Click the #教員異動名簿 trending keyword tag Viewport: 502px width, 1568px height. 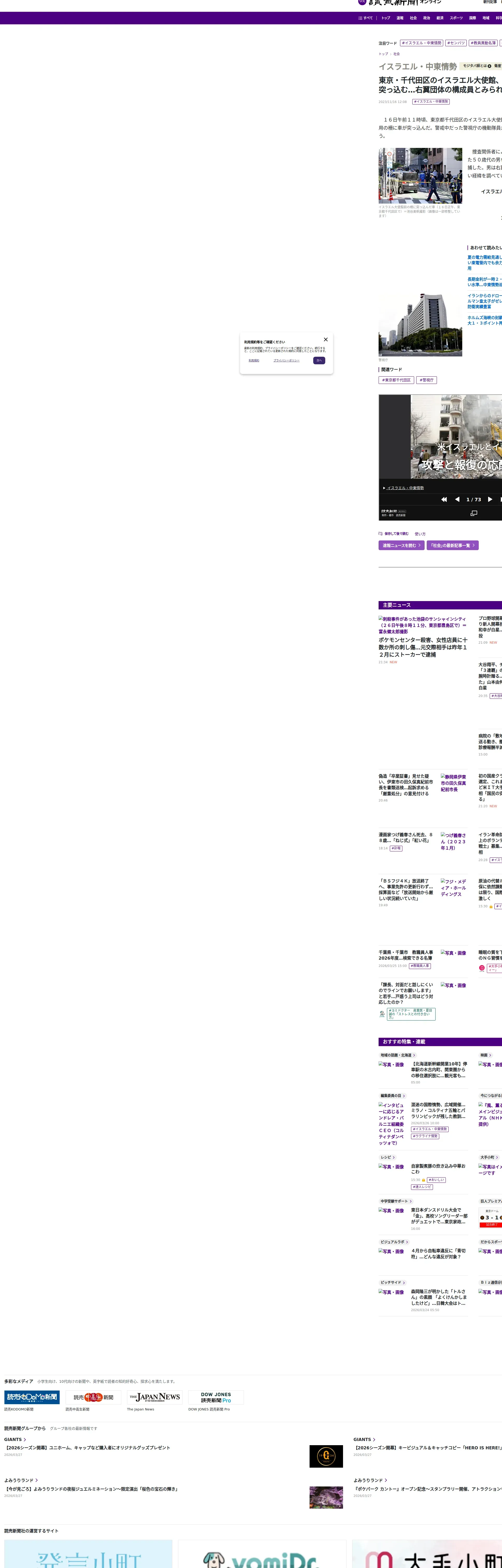pyautogui.click(x=483, y=43)
